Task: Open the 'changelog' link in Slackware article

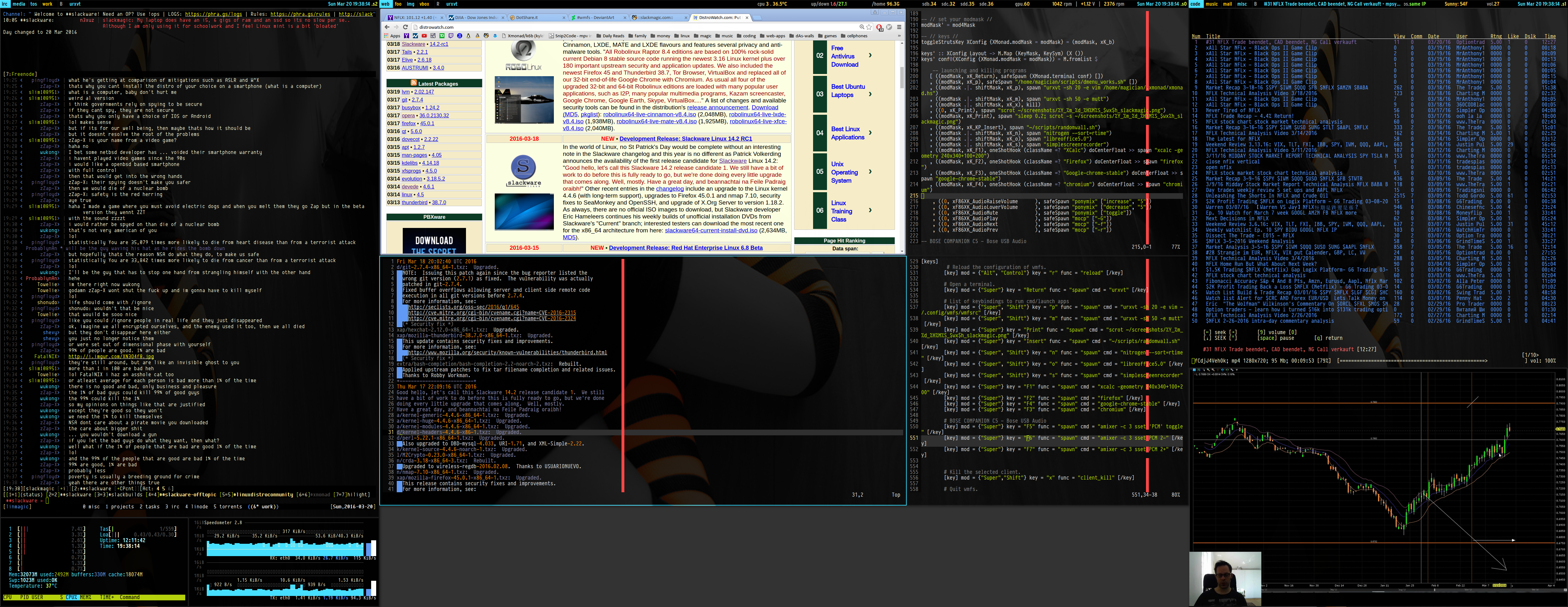Action: pyautogui.click(x=670, y=189)
